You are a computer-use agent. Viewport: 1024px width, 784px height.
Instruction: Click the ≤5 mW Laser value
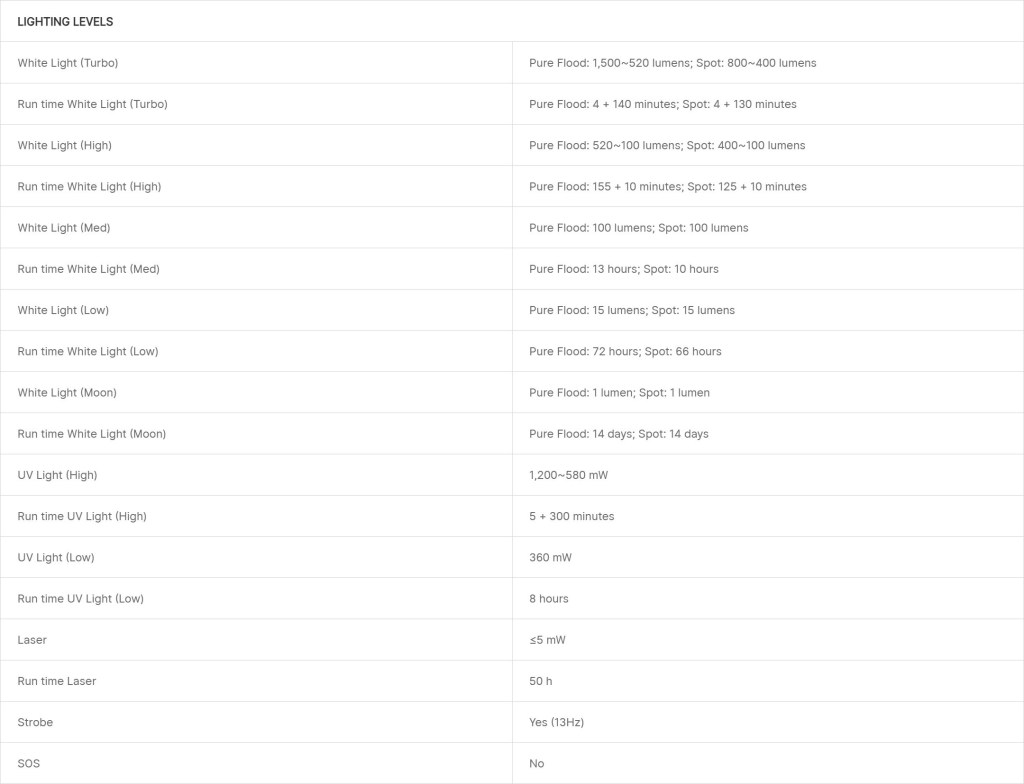(547, 640)
